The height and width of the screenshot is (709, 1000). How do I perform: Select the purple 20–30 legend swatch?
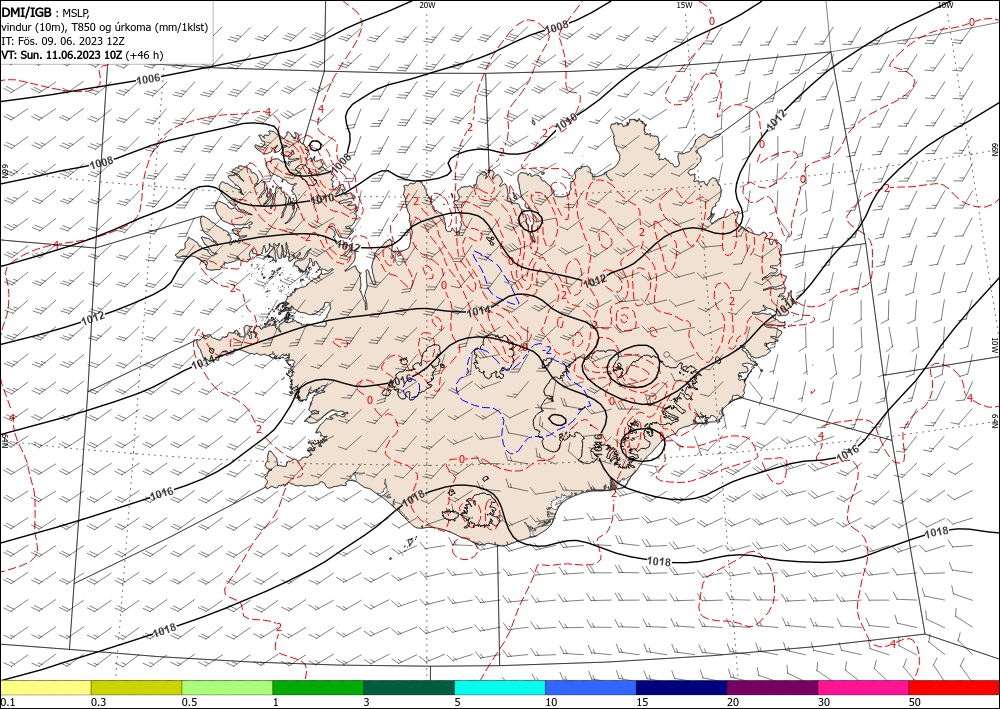(x=772, y=688)
